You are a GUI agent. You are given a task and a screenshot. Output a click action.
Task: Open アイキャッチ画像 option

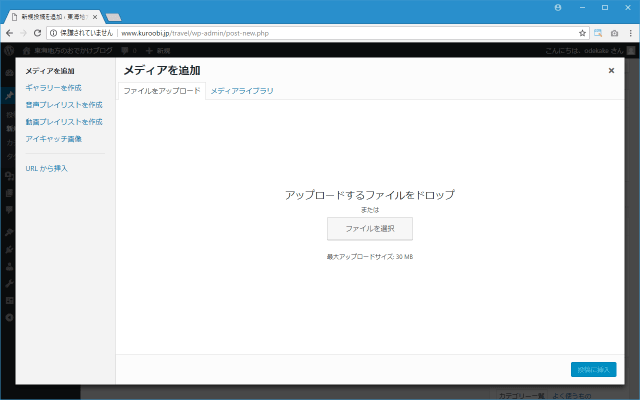54,138
